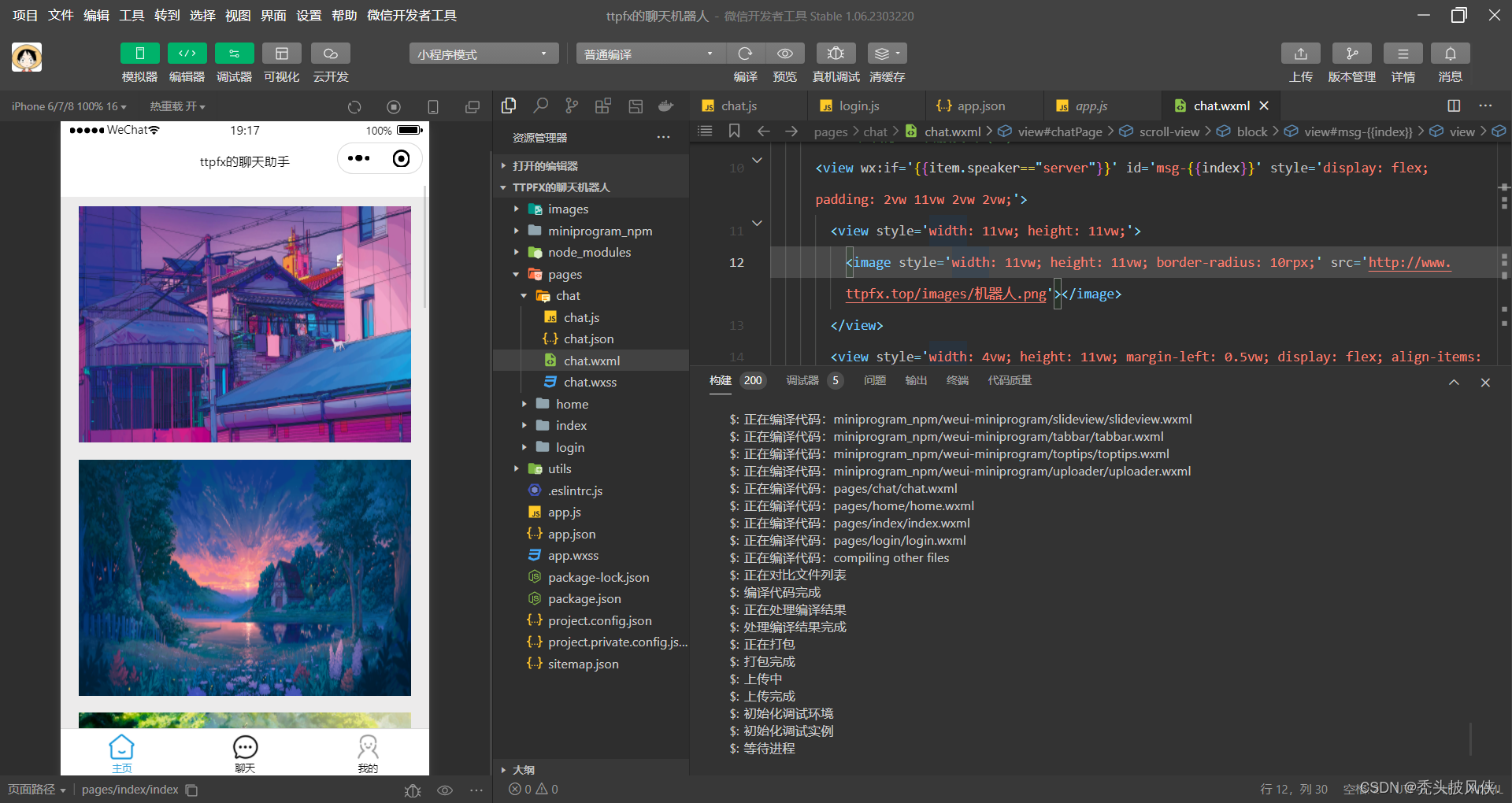Screen dimensions: 1512x803
Task: Open mini program mode dropdown
Action: (484, 54)
